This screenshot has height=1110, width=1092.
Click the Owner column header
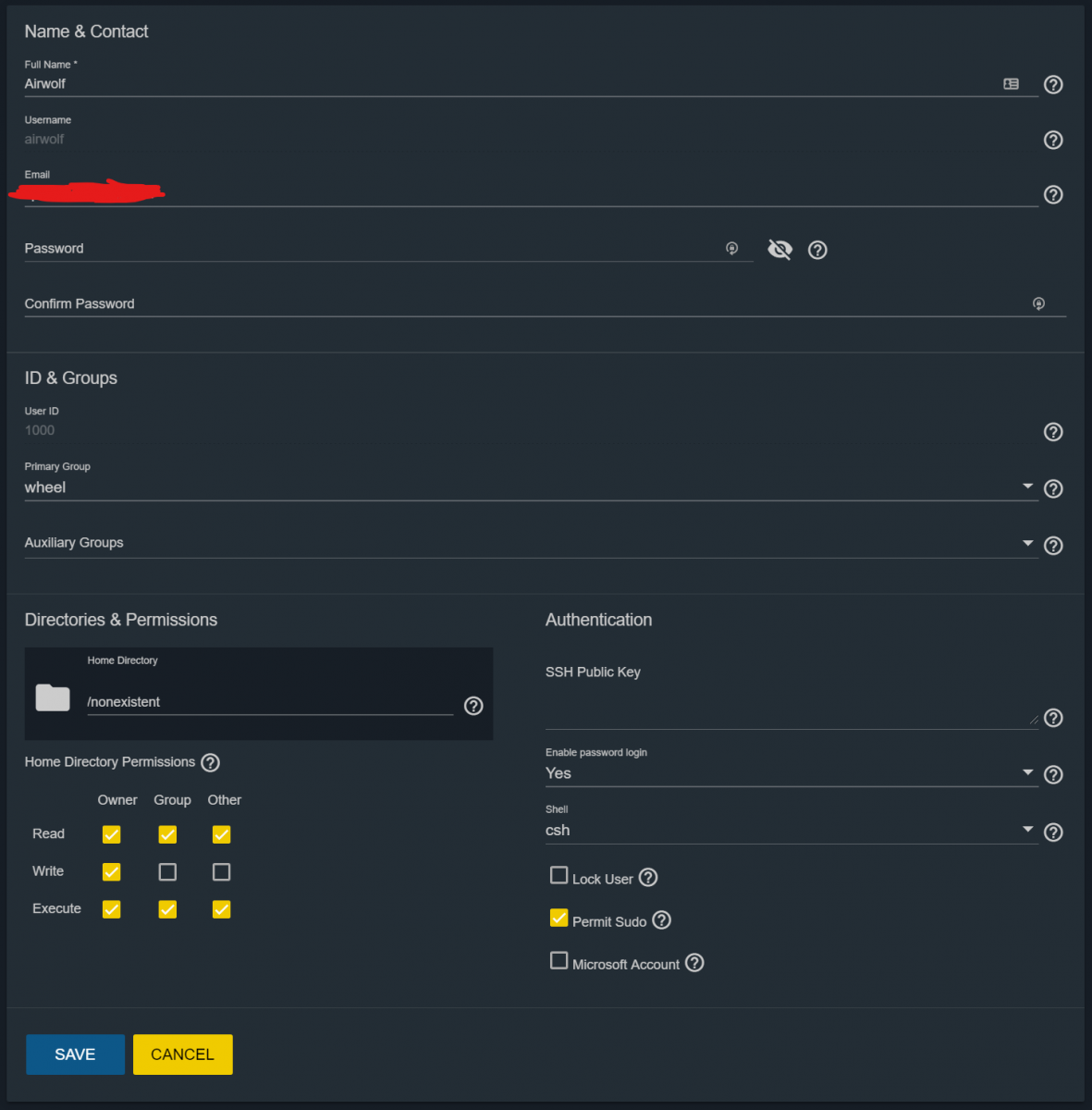(x=117, y=800)
